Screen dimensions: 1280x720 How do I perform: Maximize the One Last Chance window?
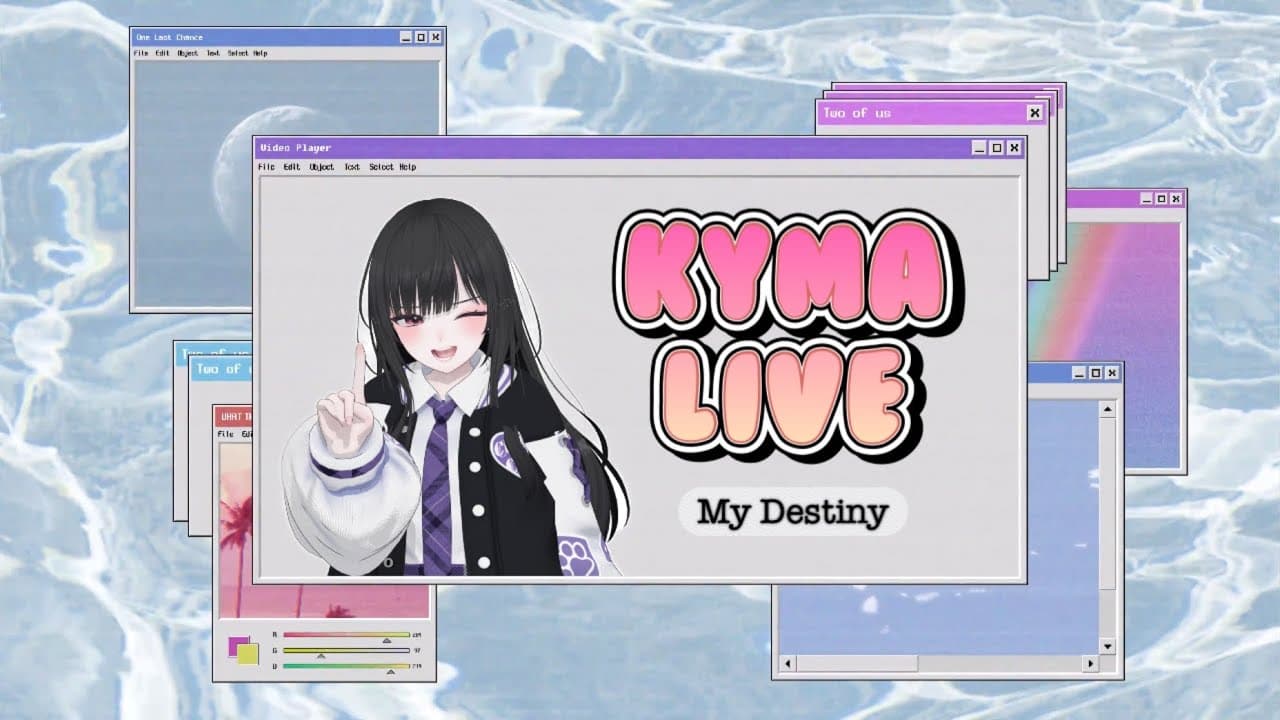point(419,37)
